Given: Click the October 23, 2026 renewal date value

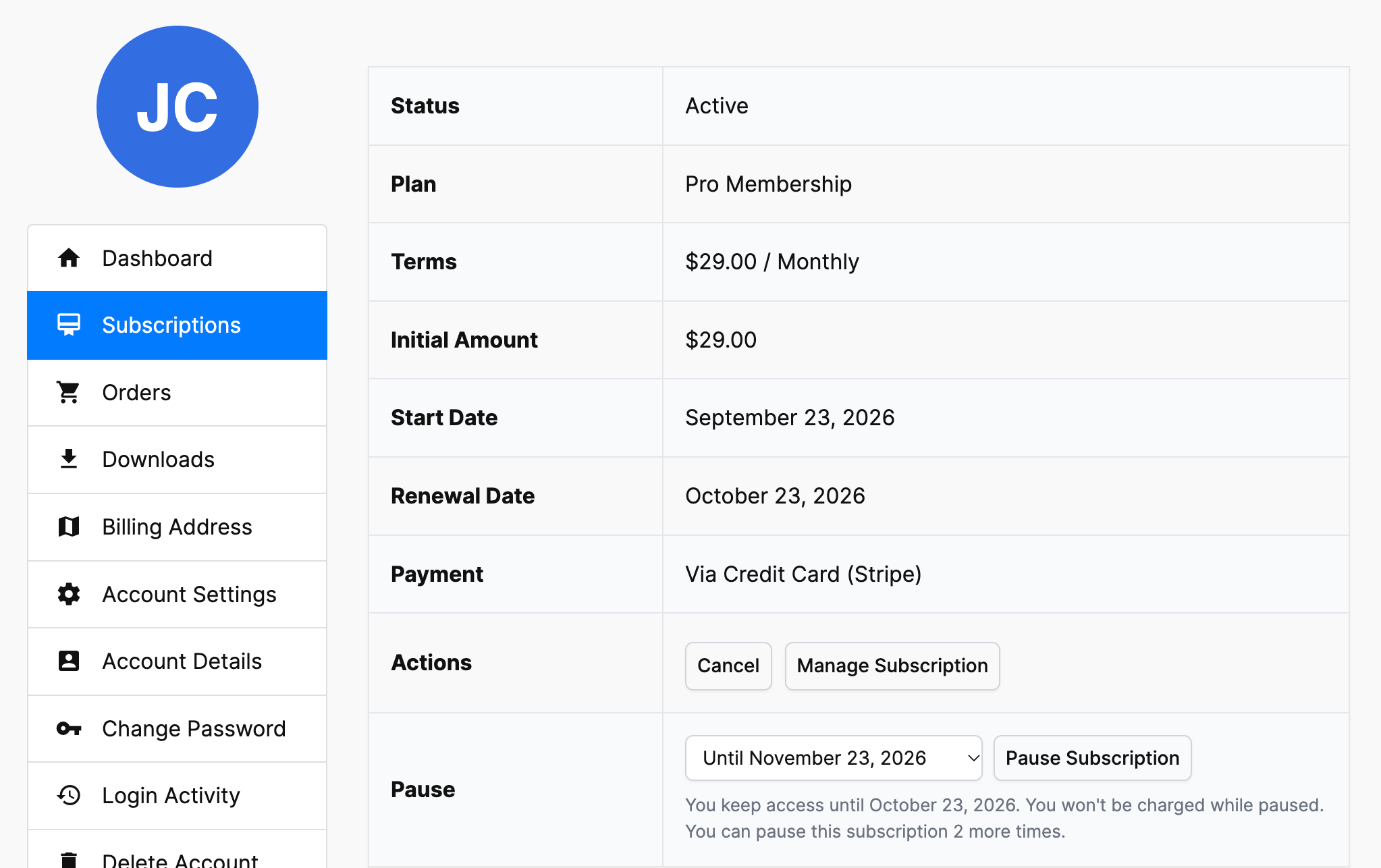Looking at the screenshot, I should 775,496.
